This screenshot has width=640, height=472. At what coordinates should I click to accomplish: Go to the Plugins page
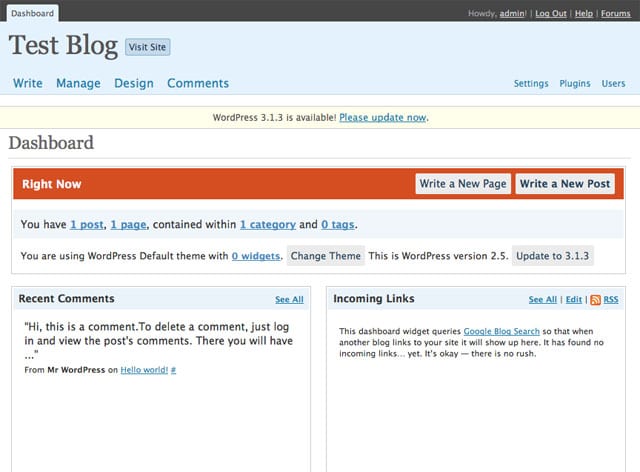pyautogui.click(x=575, y=84)
